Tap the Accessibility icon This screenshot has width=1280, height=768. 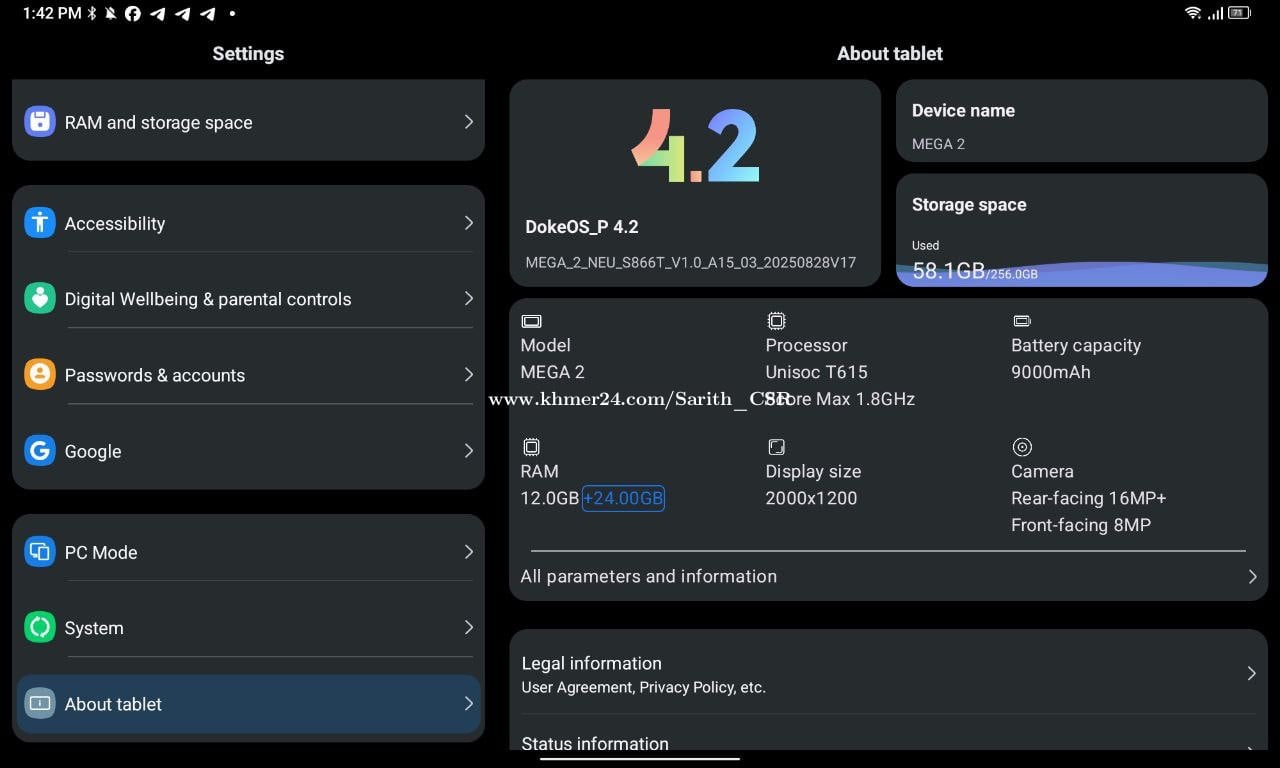40,223
